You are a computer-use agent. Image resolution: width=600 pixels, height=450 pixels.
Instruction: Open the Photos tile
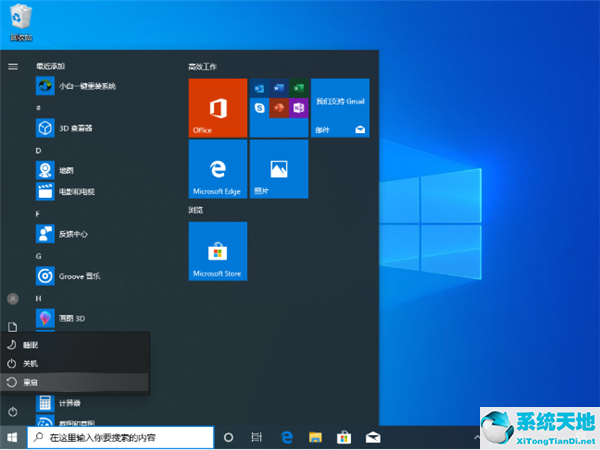(279, 169)
